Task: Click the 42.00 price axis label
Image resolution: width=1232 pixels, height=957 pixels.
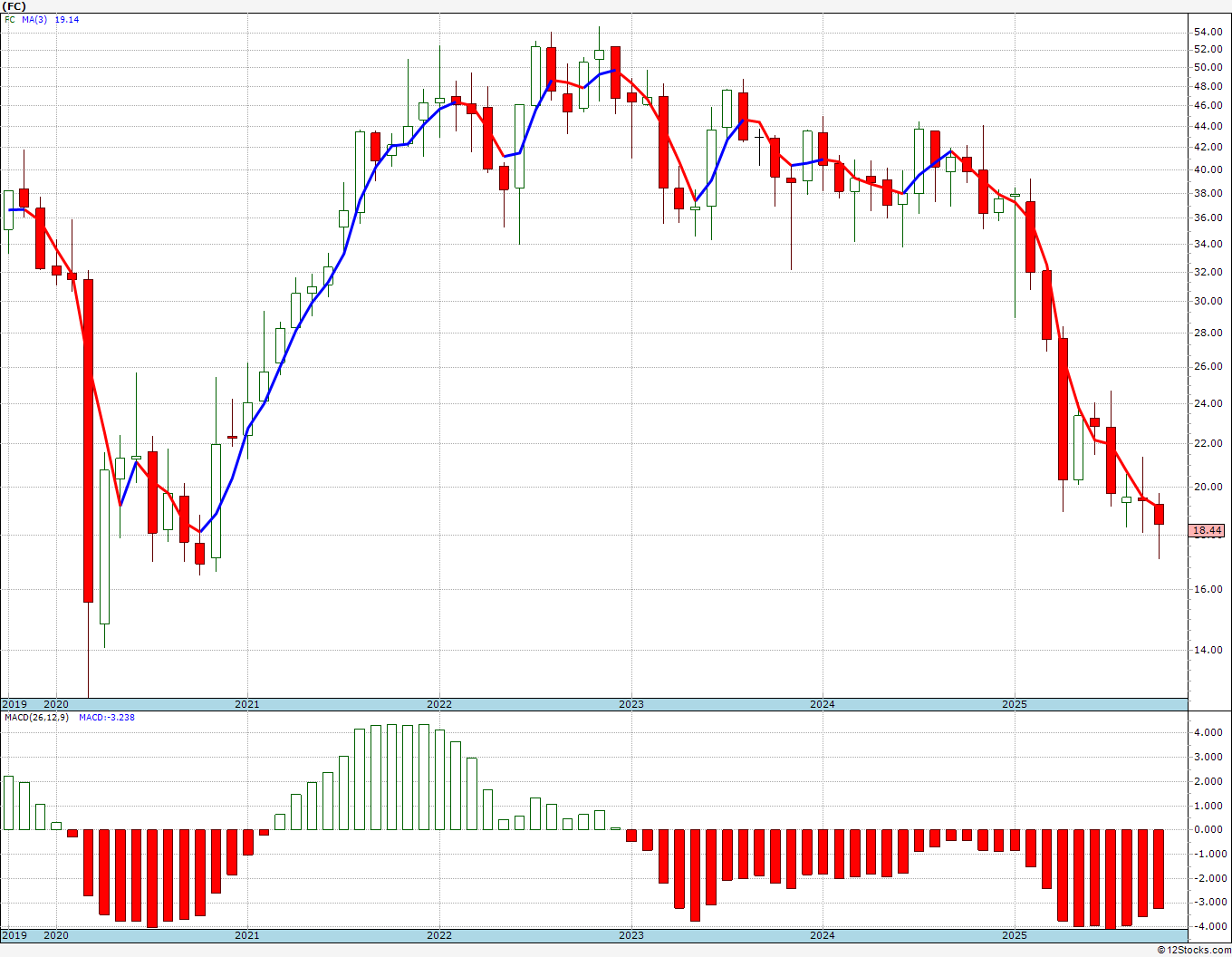Action: [x=1208, y=148]
